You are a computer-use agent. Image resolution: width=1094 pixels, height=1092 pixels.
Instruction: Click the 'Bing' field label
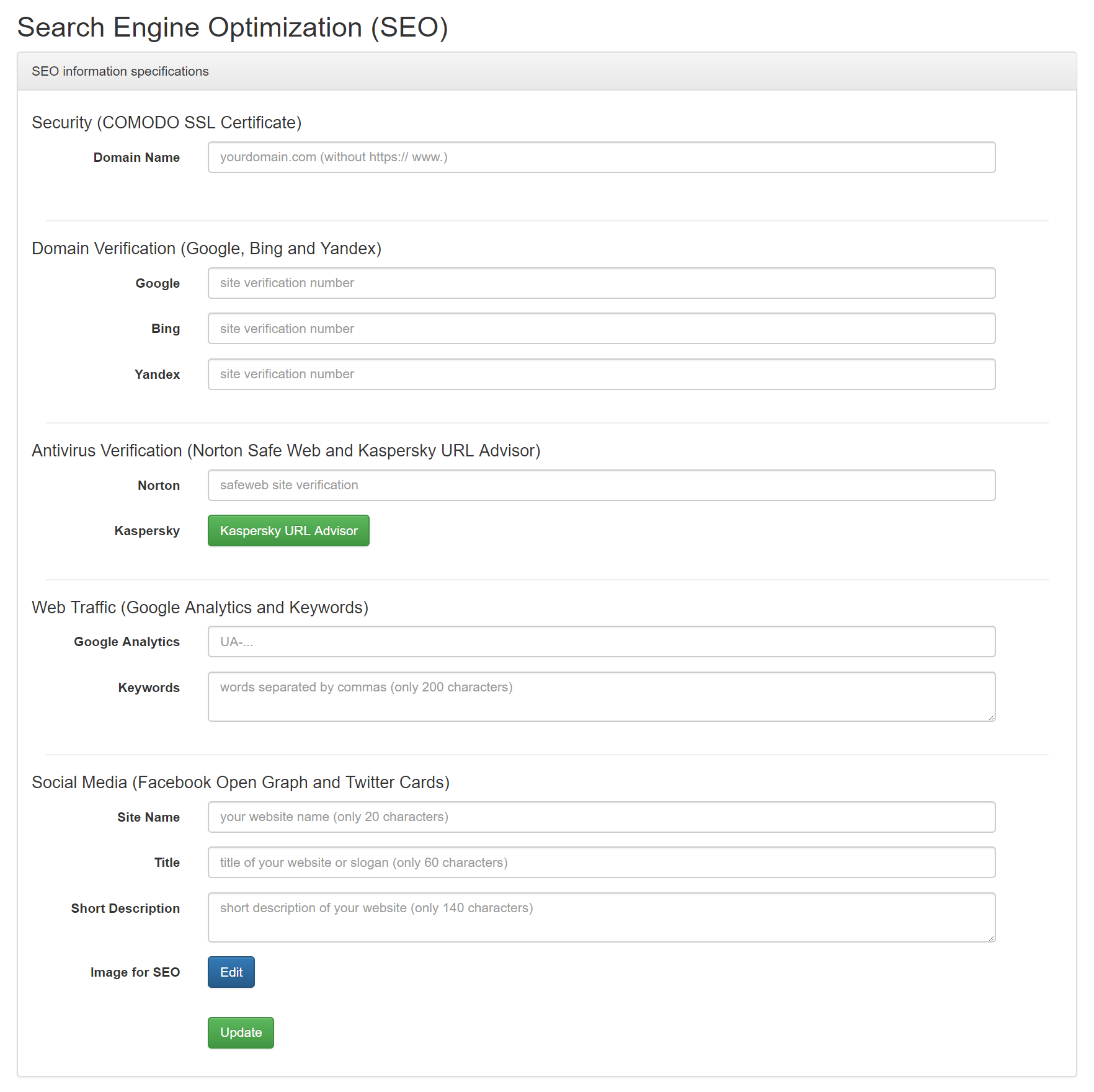[x=166, y=329]
